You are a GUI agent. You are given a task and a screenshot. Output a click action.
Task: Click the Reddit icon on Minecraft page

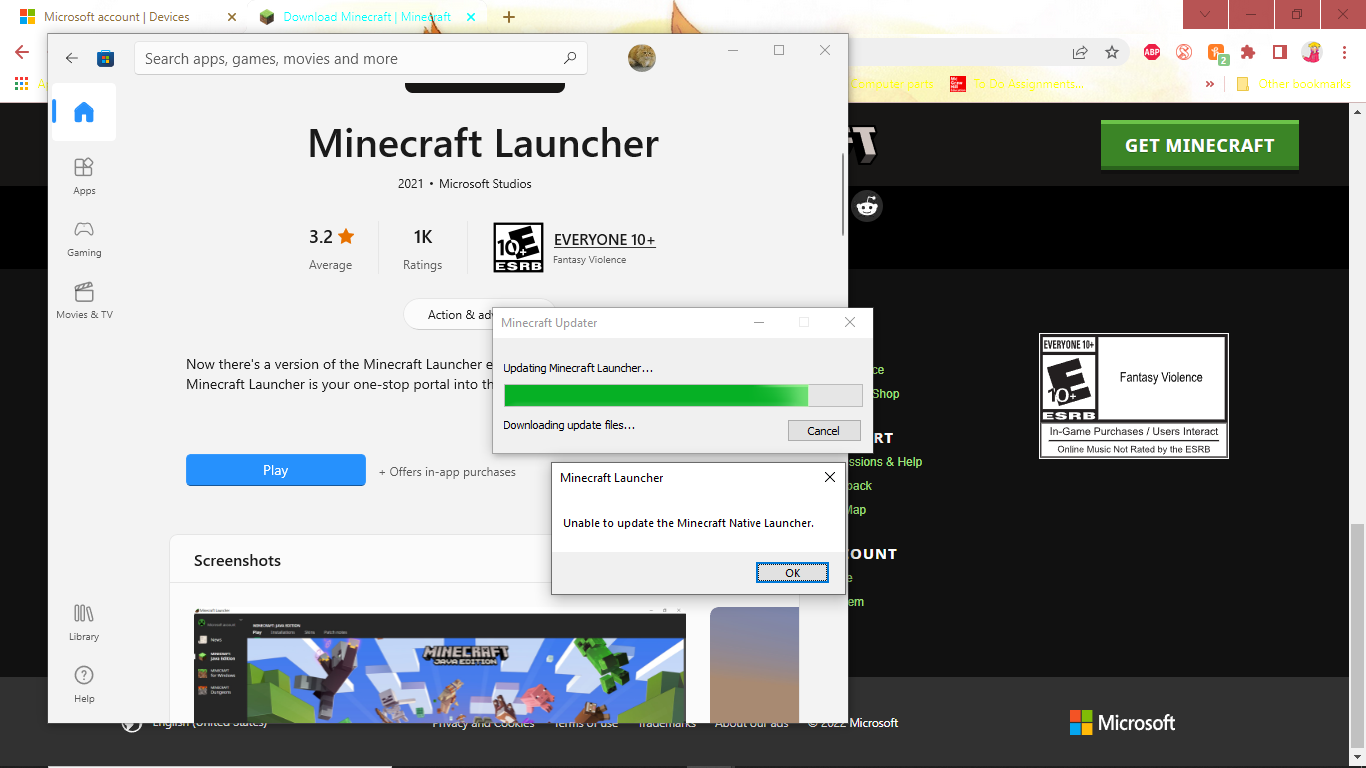coord(867,207)
